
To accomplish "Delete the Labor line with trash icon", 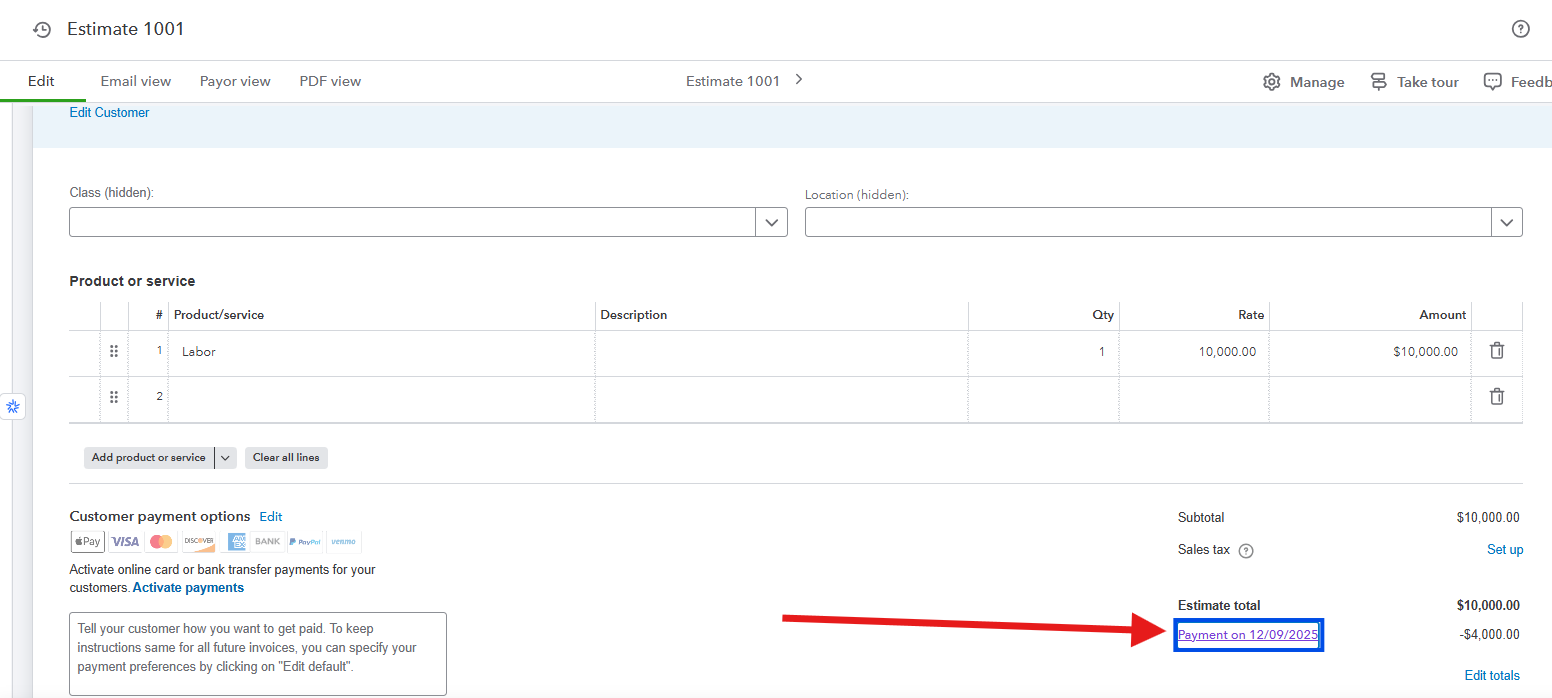I will (1496, 351).
